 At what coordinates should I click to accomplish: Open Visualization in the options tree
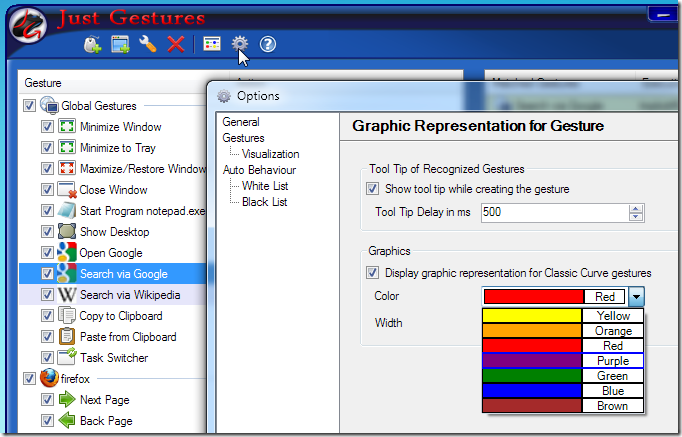[x=270, y=154]
